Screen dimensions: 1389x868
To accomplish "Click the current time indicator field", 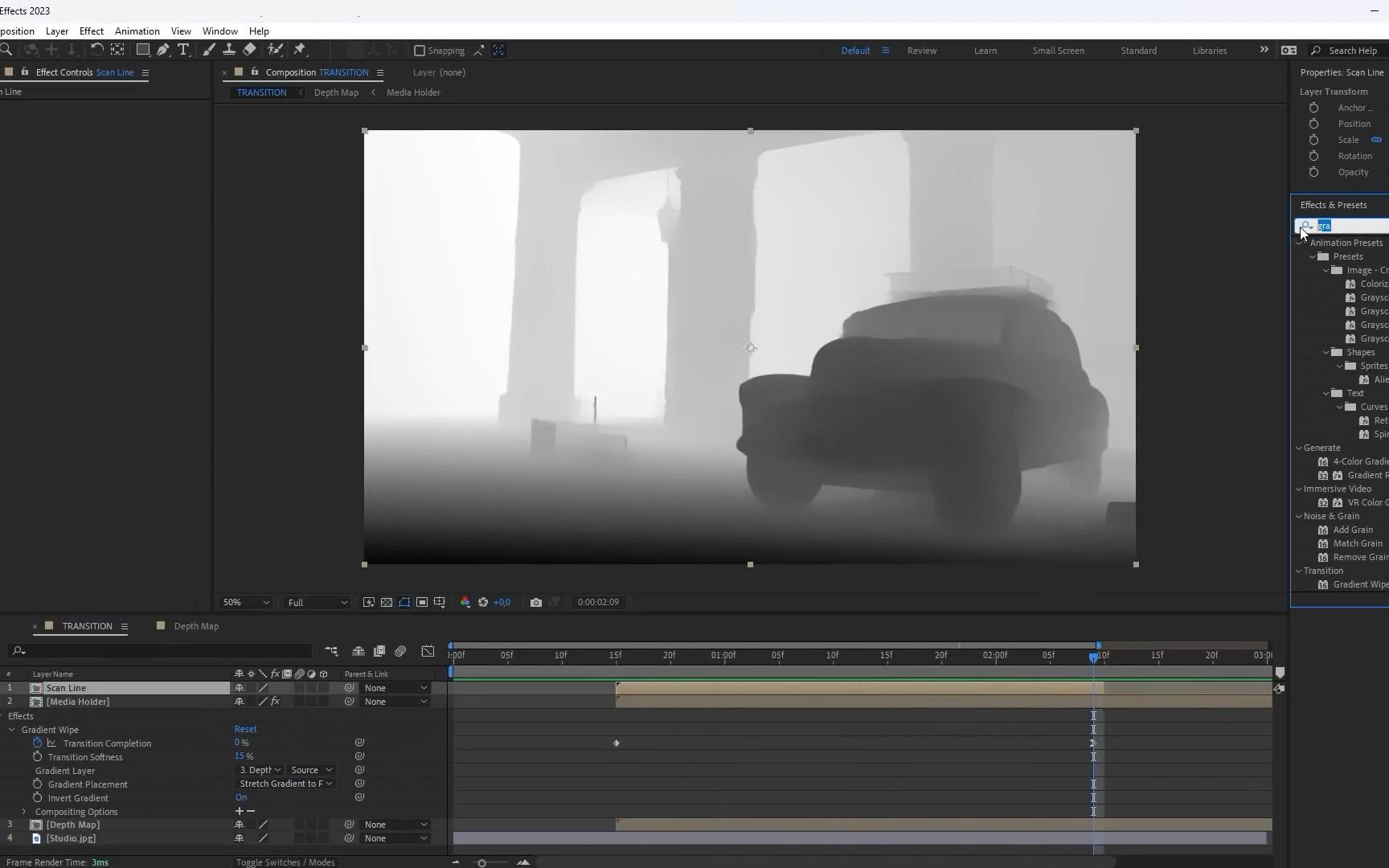I will (x=598, y=602).
